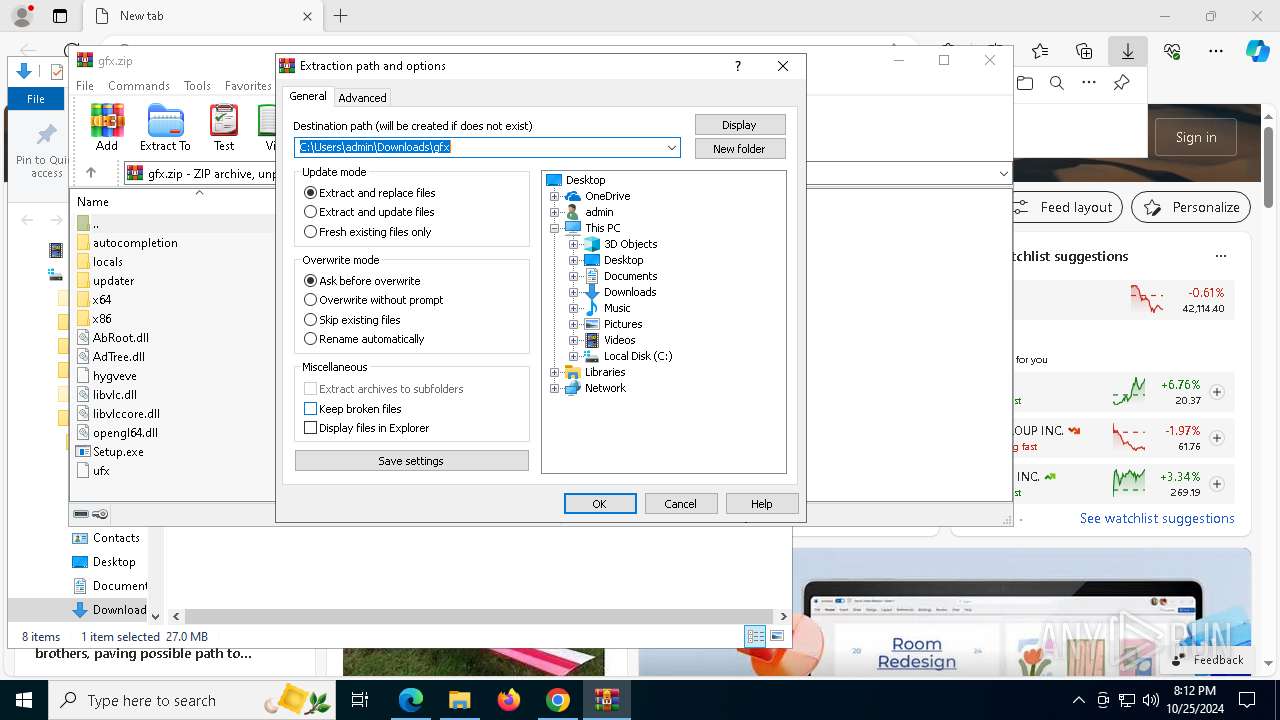
Task: Select the Setup.exe file icon
Action: pyautogui.click(x=83, y=452)
